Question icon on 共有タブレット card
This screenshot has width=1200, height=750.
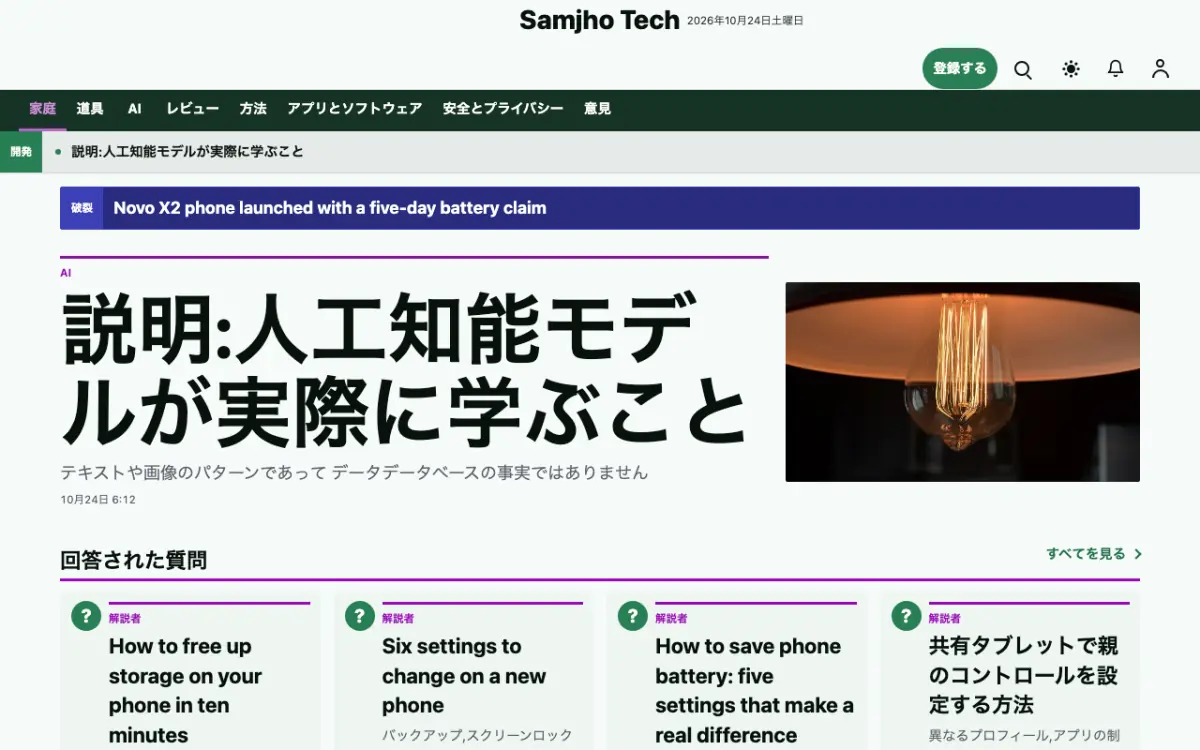(x=906, y=616)
